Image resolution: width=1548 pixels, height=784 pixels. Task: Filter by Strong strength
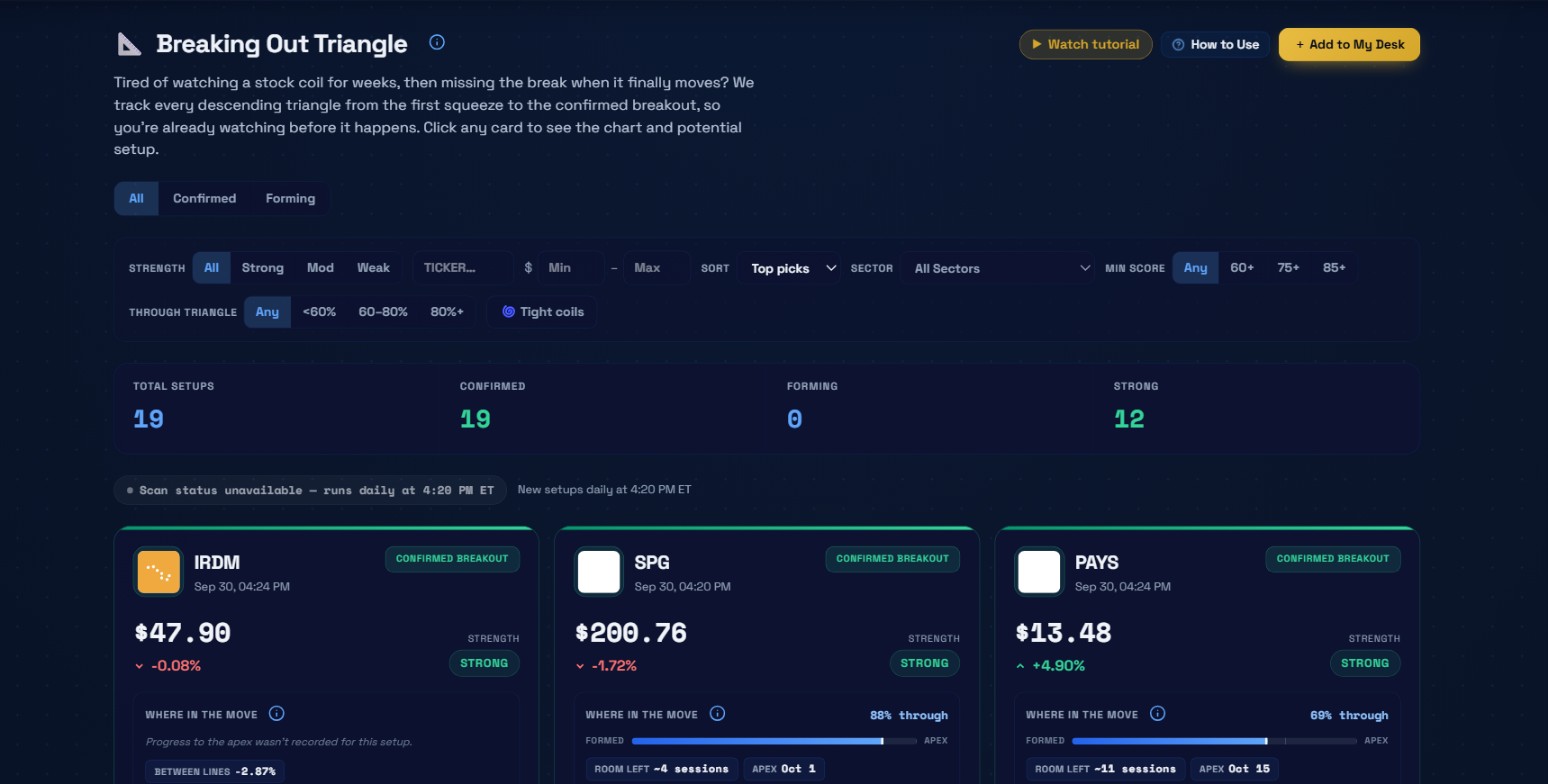tap(262, 268)
